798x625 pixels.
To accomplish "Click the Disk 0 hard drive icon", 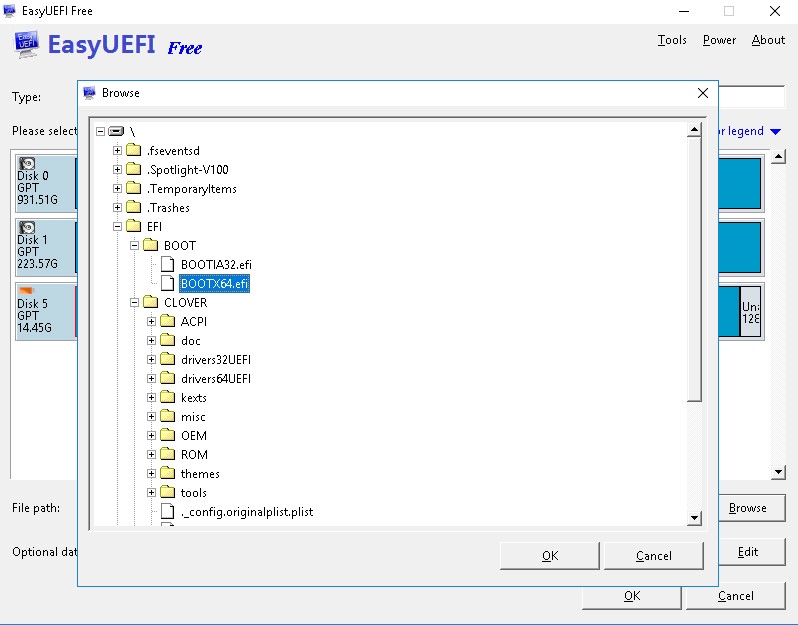I will click(27, 163).
